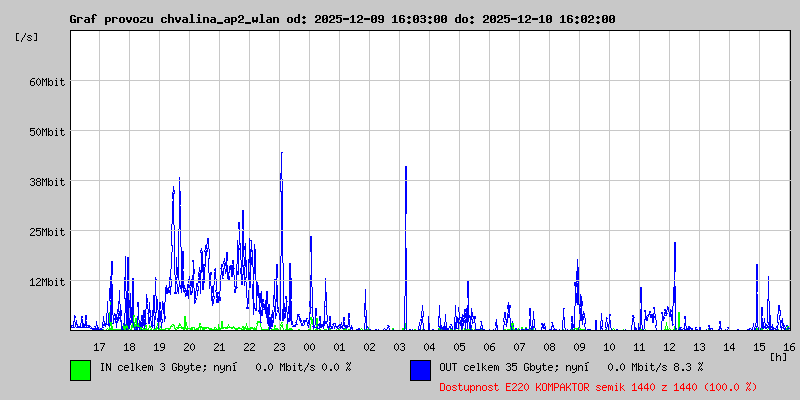Click the '18' hour label on x-axis
Viewport: 800px width, 400px height.
point(130,347)
